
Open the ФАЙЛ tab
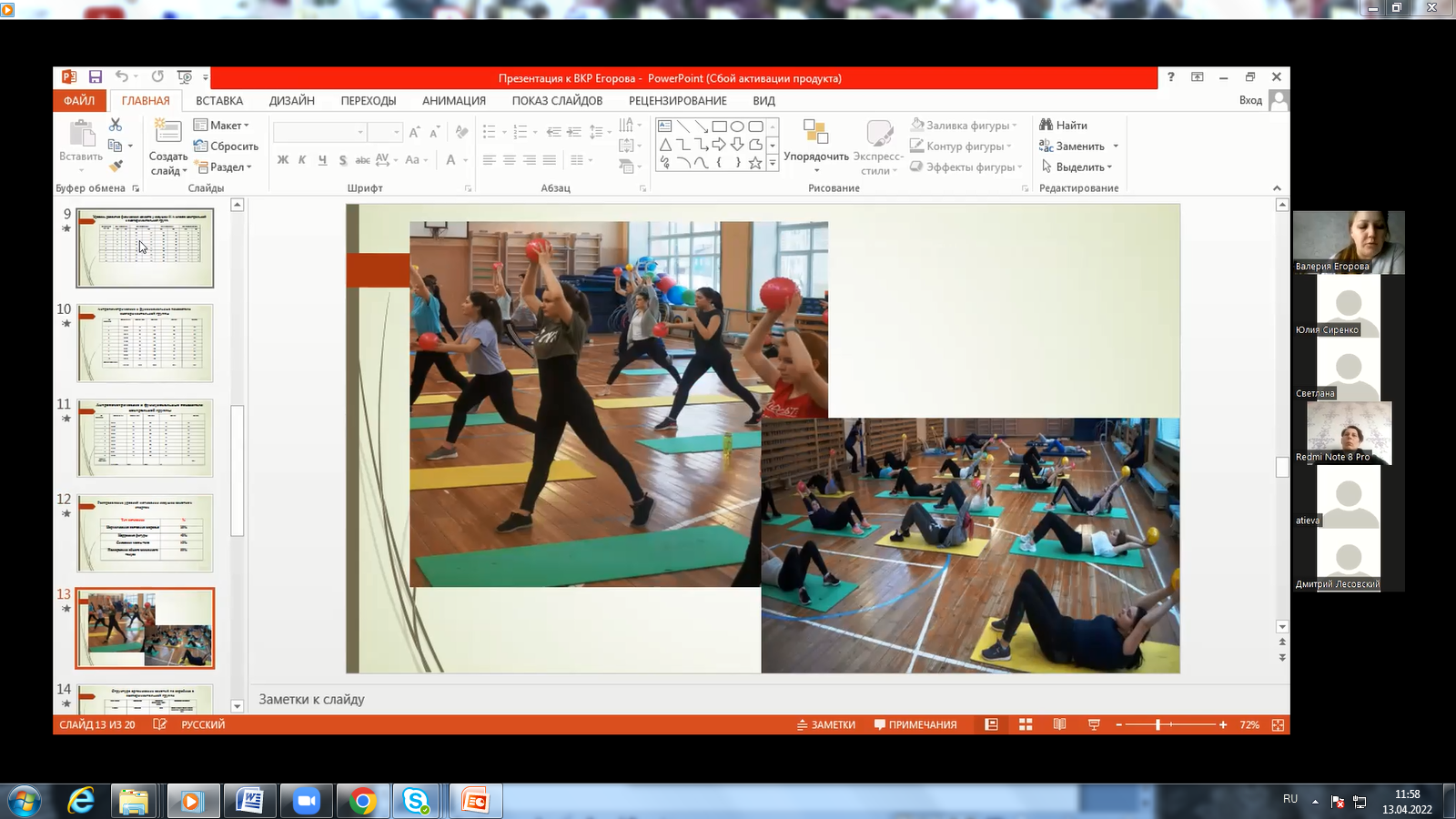click(x=79, y=100)
